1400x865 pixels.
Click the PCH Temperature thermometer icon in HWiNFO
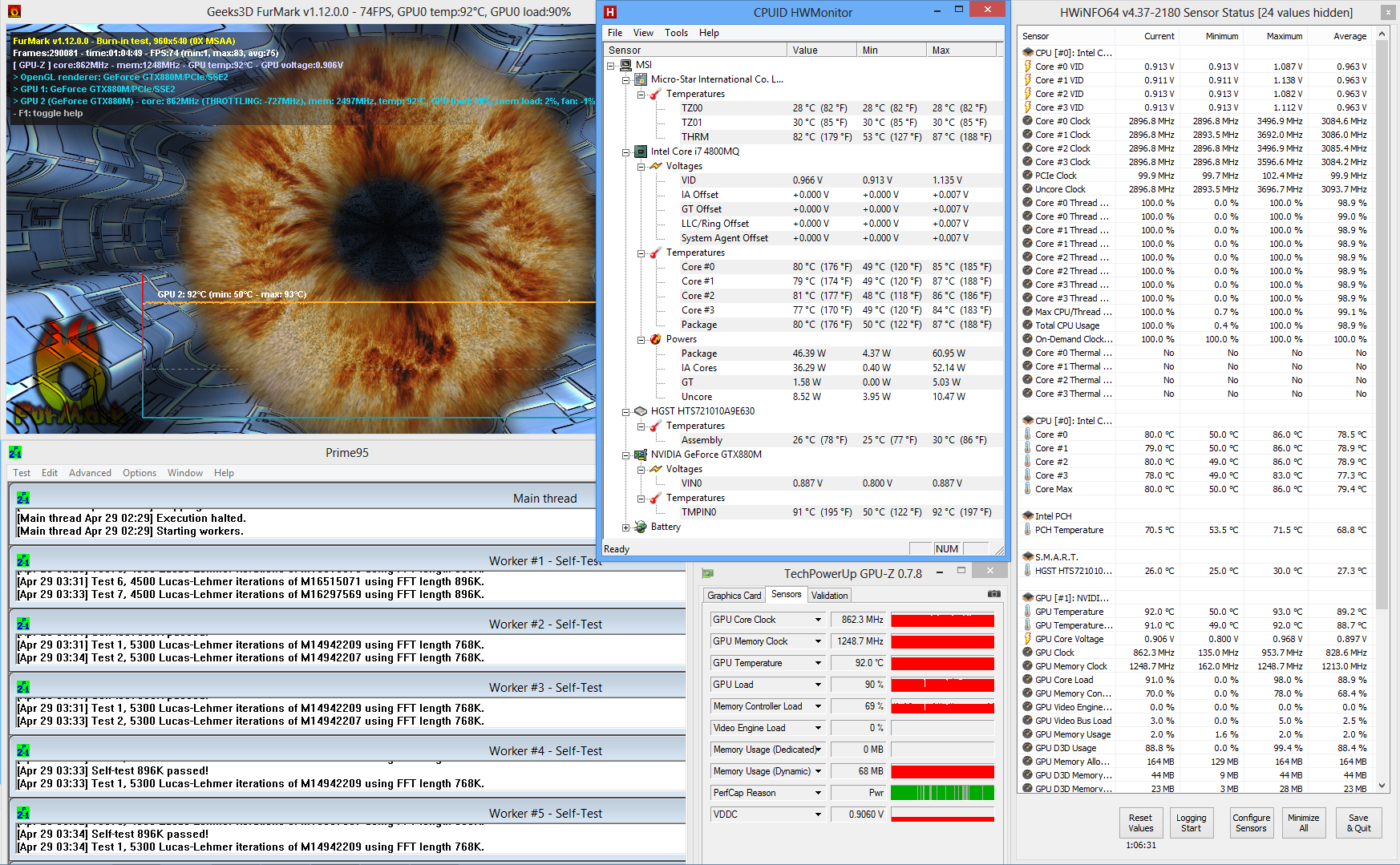pyautogui.click(x=1028, y=530)
